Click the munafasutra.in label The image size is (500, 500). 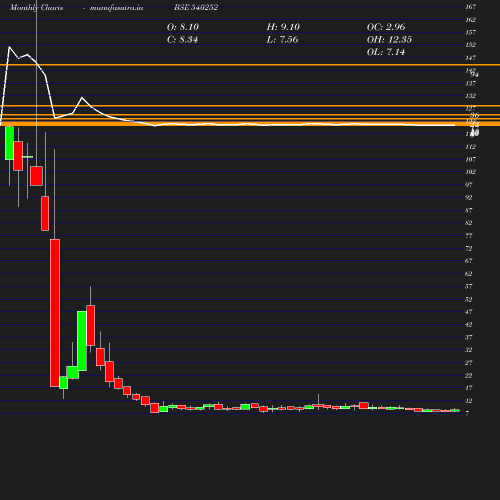(116, 7)
